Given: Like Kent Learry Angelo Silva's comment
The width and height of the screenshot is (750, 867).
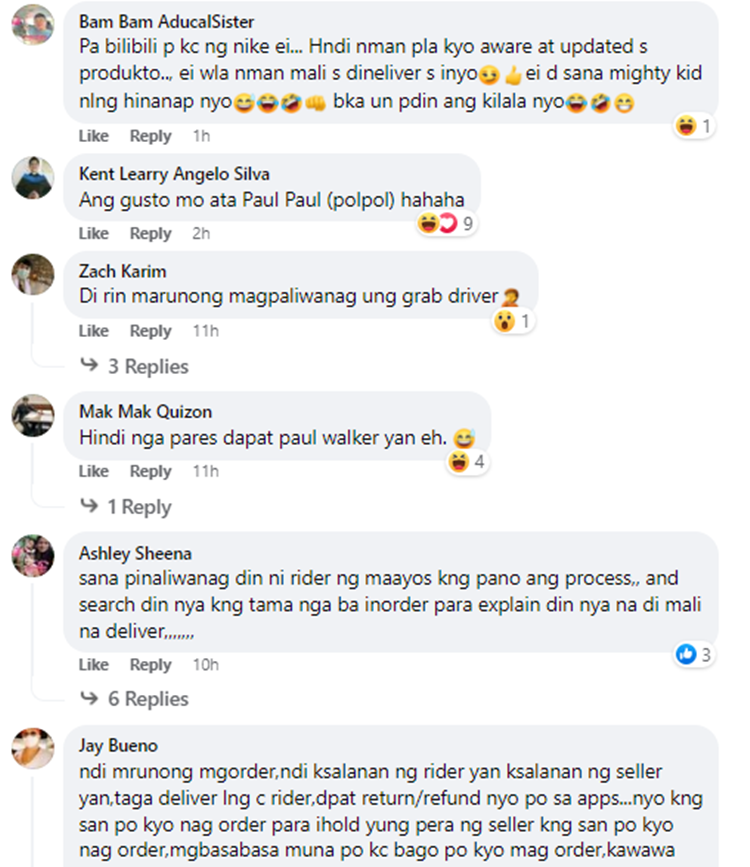Looking at the screenshot, I should tap(93, 233).
